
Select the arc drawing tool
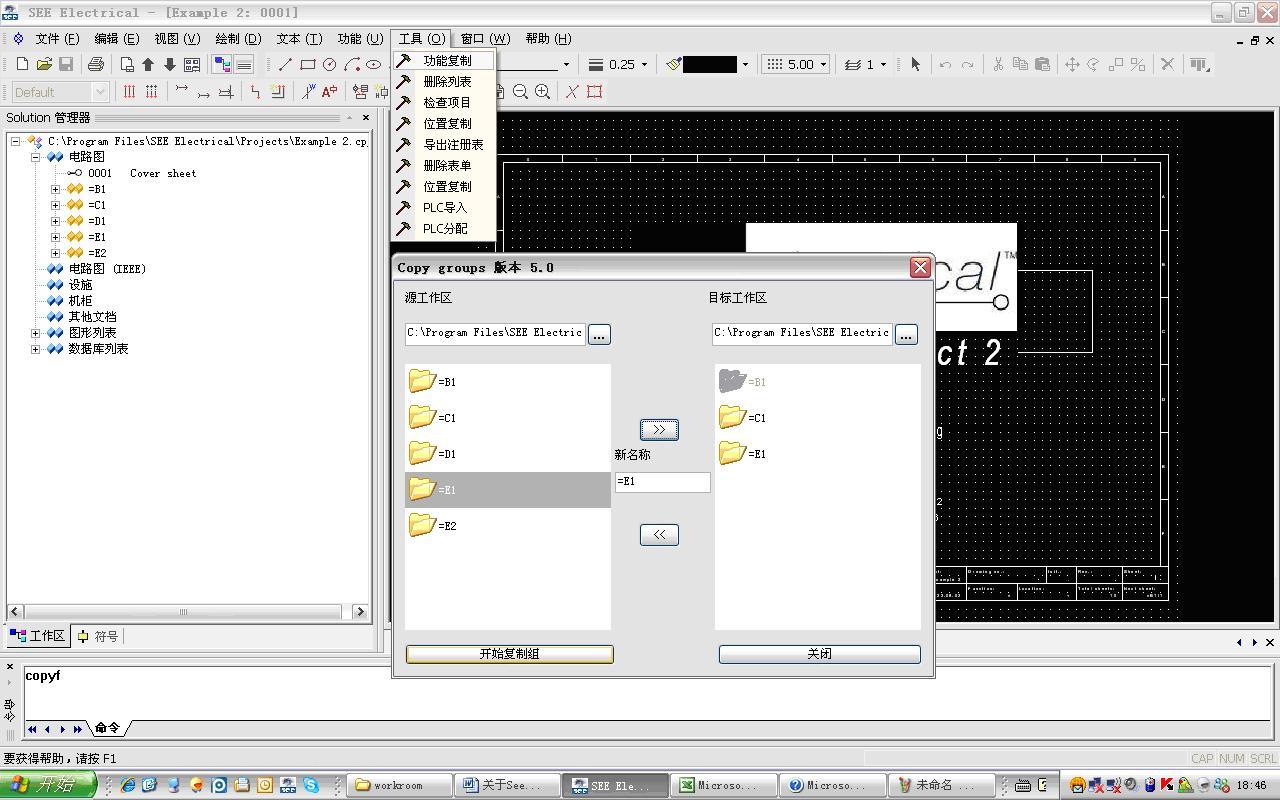(352, 64)
